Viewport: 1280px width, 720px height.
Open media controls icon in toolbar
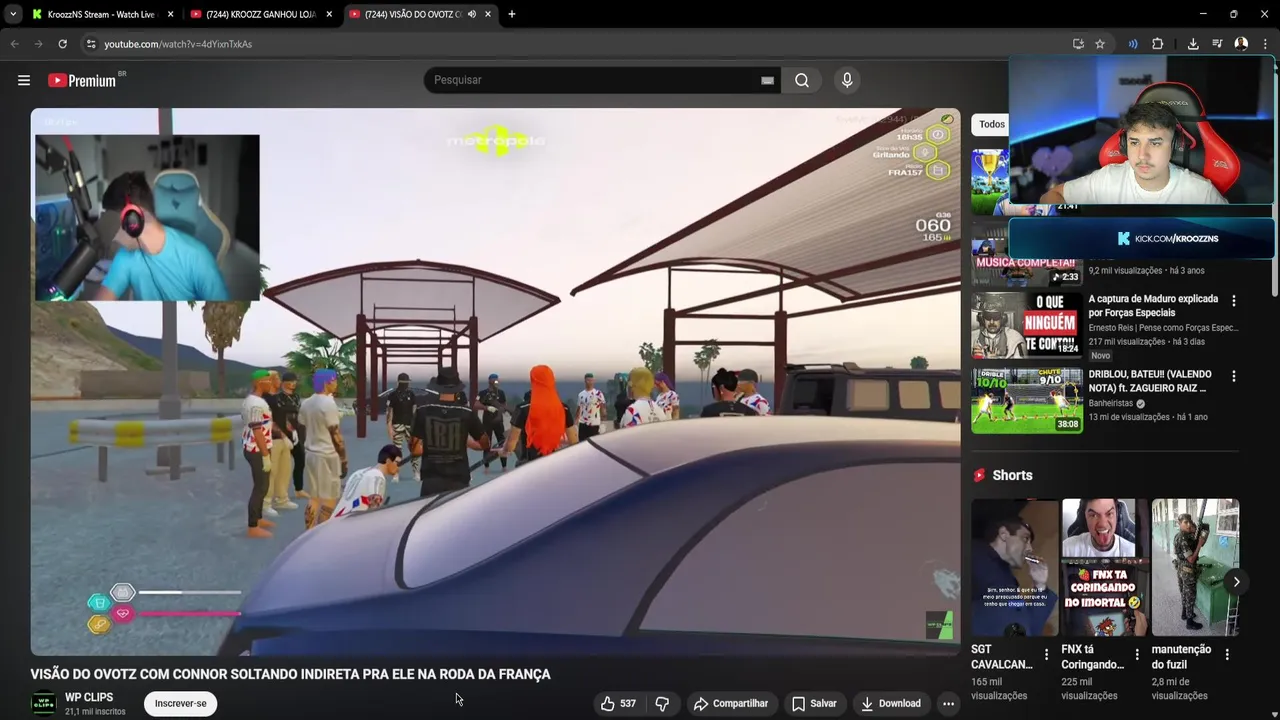[x=1217, y=44]
